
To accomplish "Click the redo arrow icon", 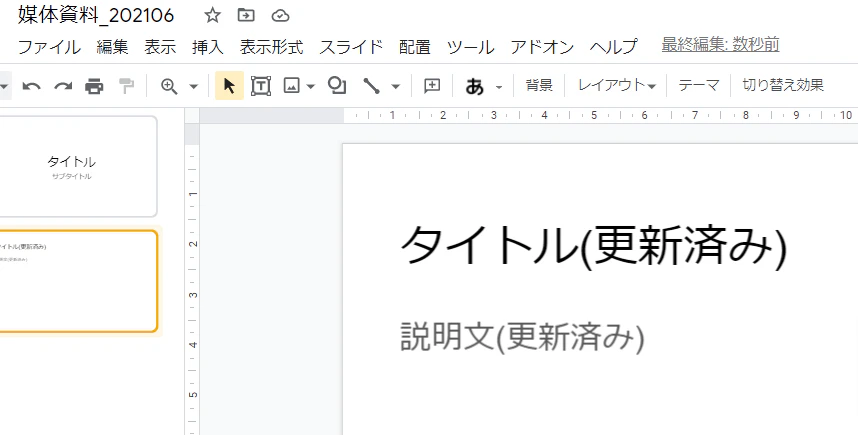I will pyautogui.click(x=63, y=86).
